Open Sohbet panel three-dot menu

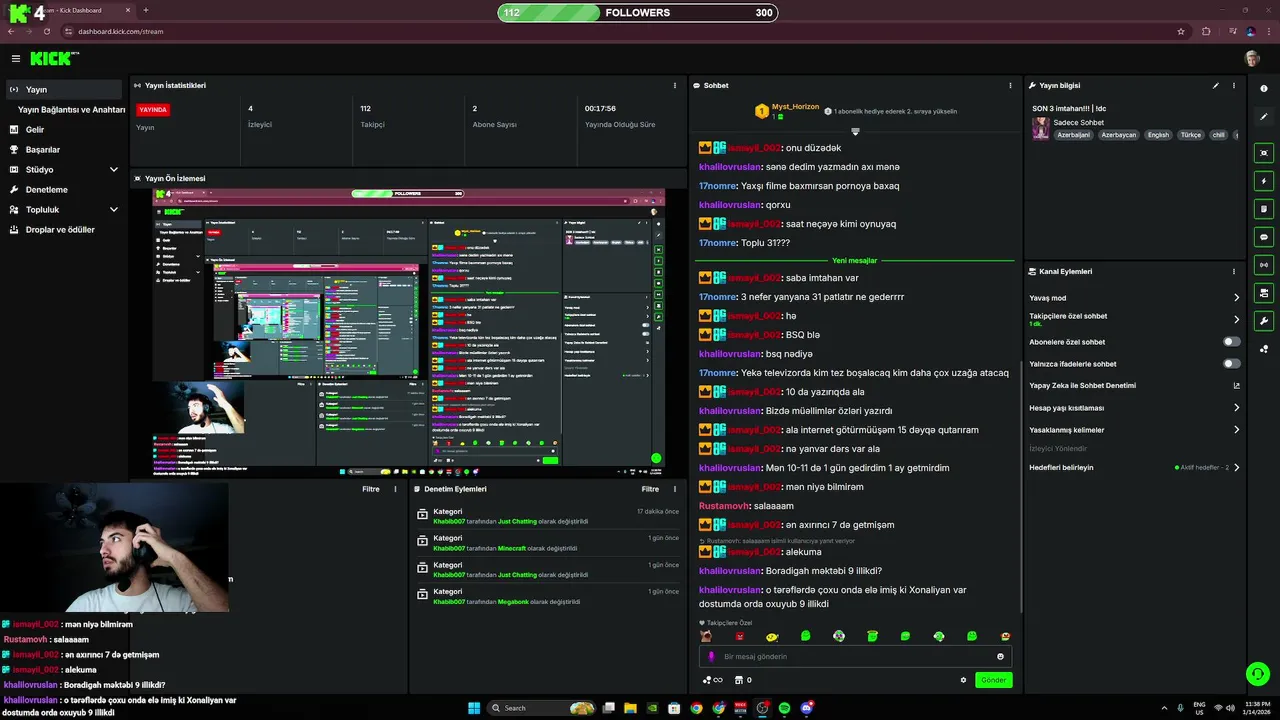point(1010,85)
